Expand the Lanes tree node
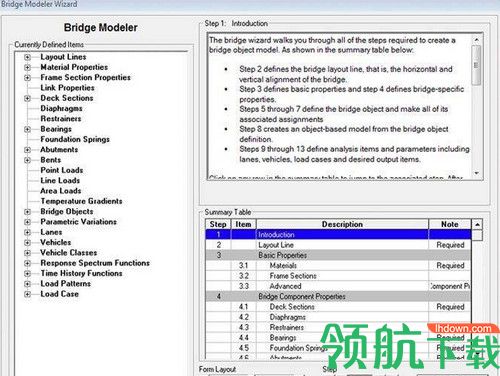The height and width of the screenshot is (376, 500). (x=27, y=232)
